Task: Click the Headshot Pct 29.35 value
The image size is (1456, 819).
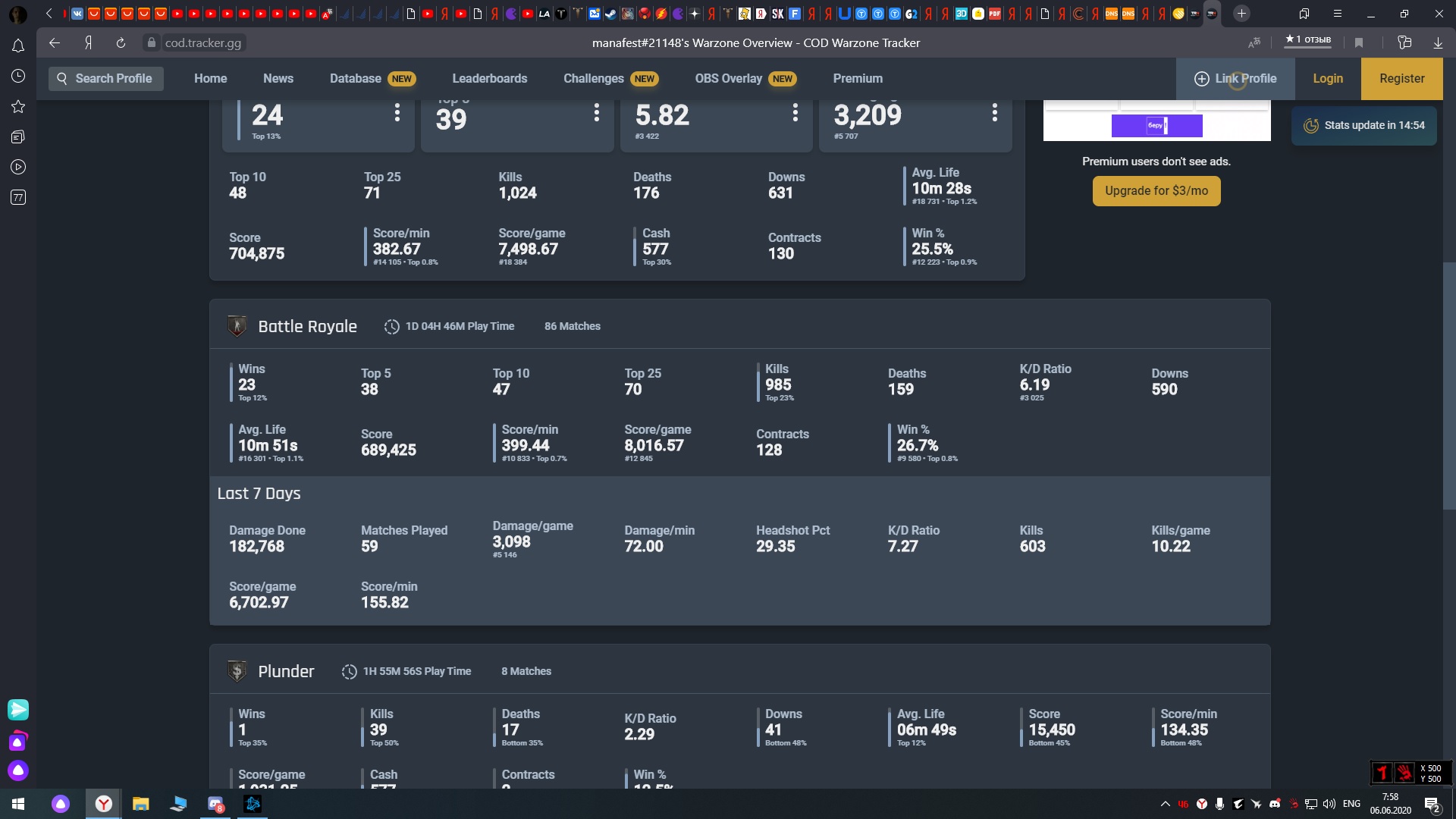Action: tap(775, 547)
